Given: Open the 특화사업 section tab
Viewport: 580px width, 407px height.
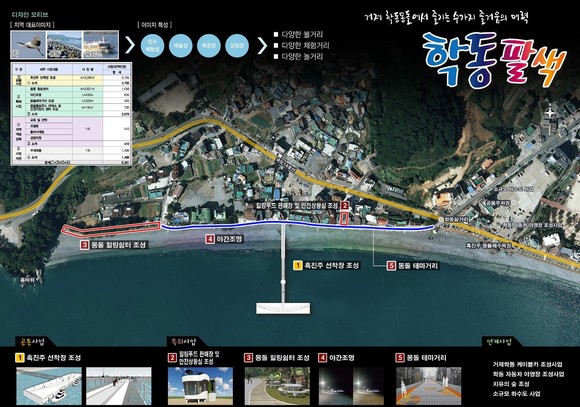Looking at the screenshot, I should (x=182, y=341).
